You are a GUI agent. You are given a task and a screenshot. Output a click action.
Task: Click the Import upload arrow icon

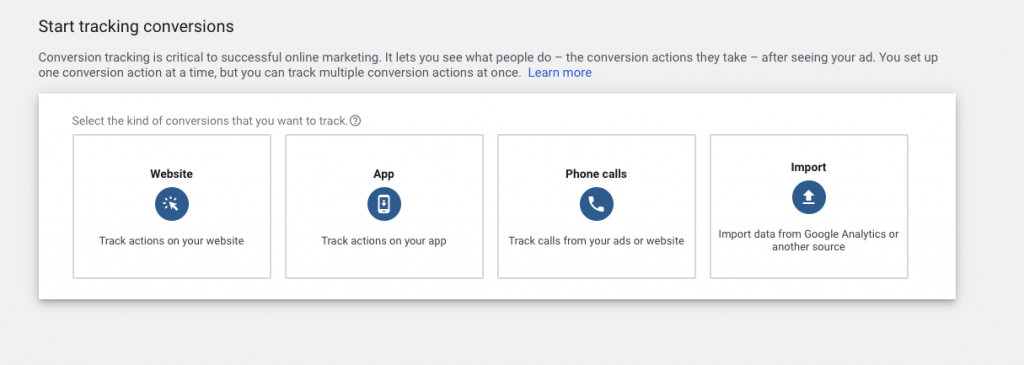(x=808, y=197)
